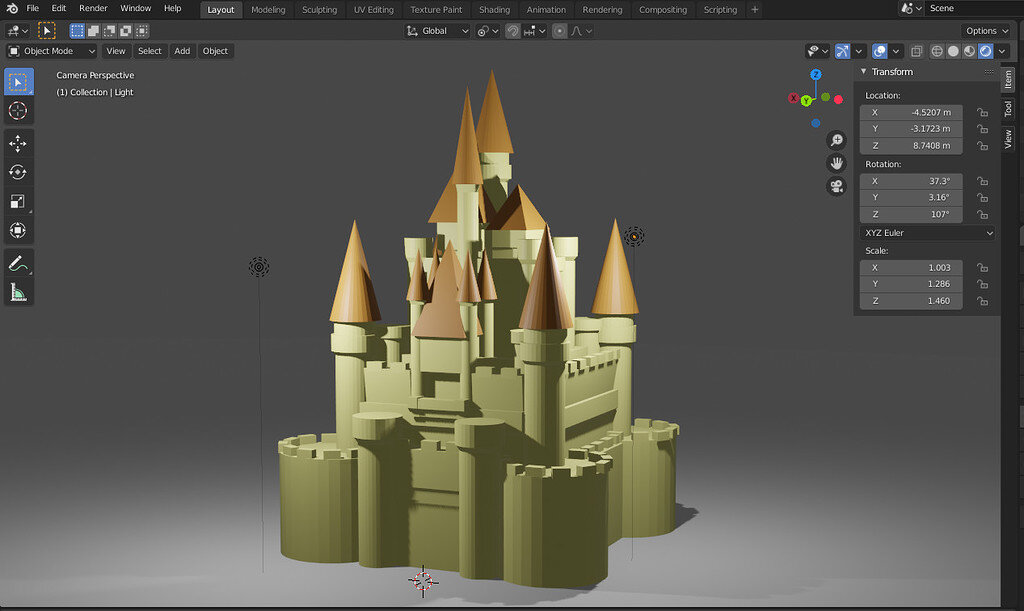
Task: Switch to the Shading workspace tab
Action: [494, 9]
